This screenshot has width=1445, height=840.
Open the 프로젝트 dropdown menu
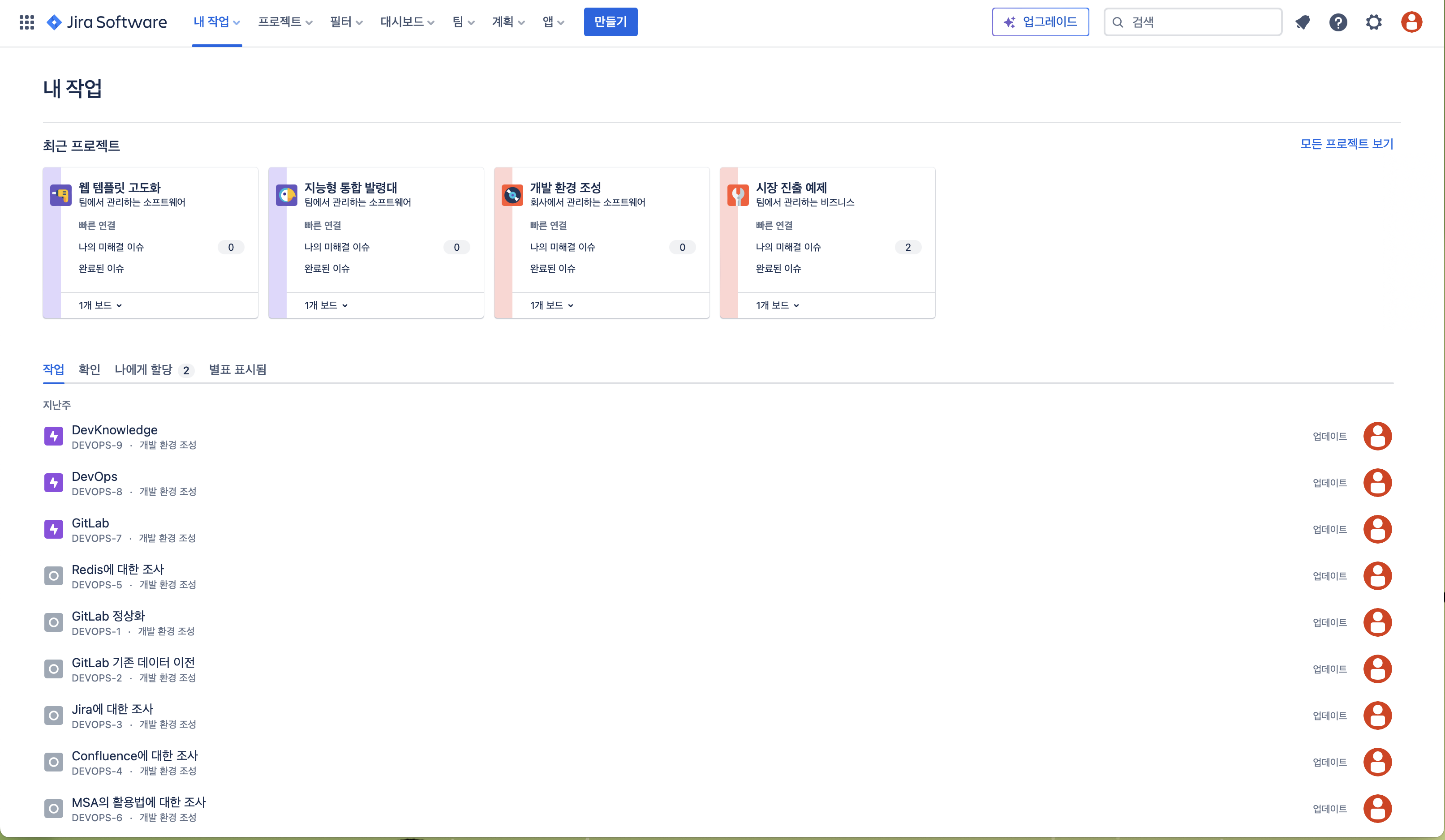285,22
